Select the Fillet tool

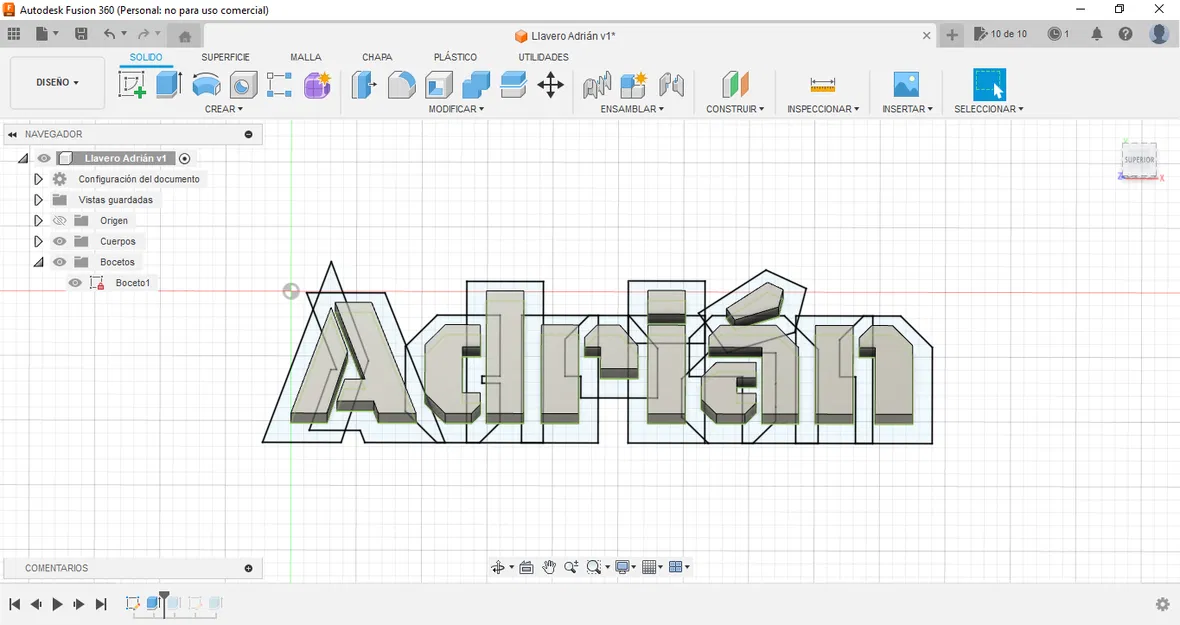tap(401, 85)
